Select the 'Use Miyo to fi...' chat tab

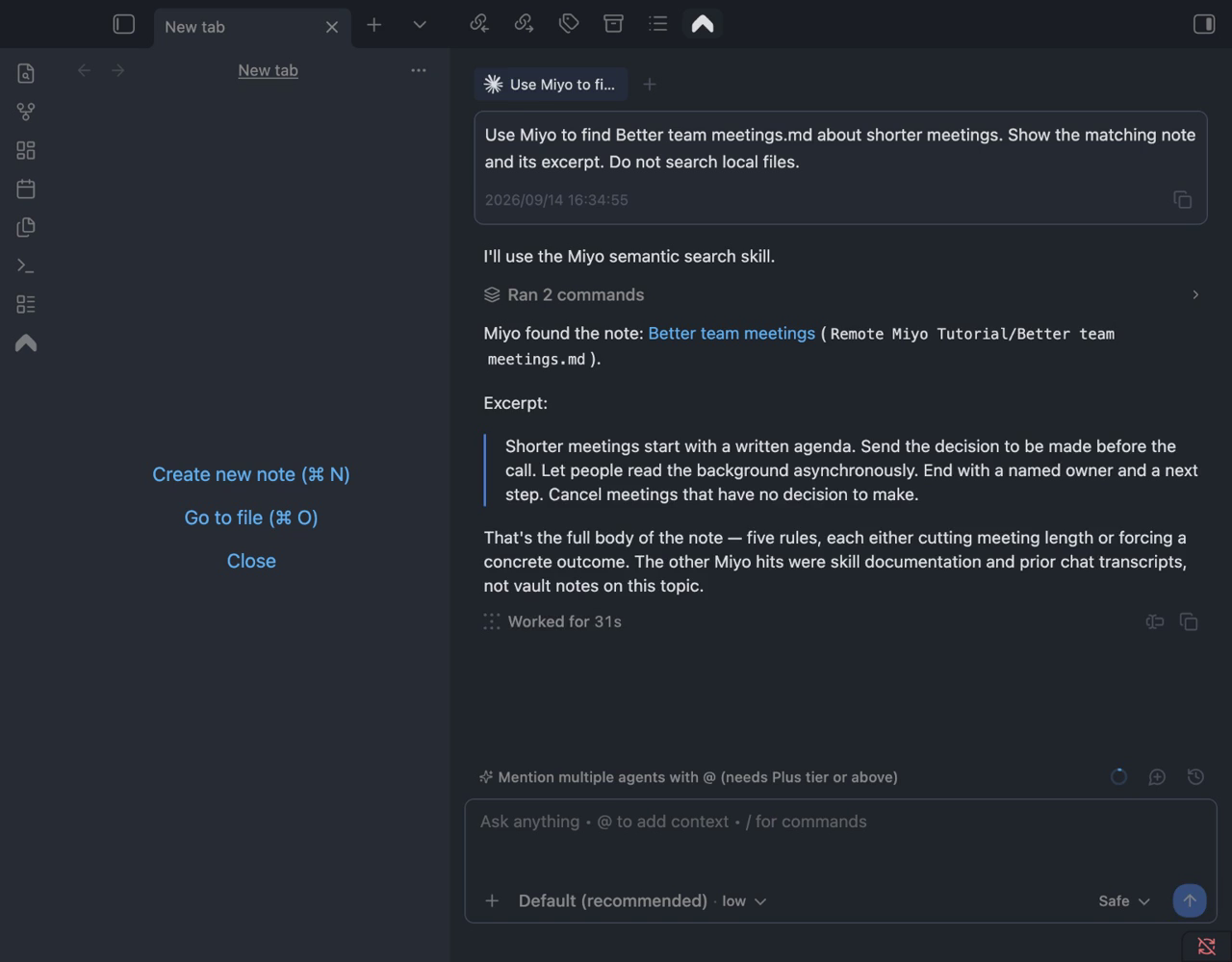tap(551, 85)
